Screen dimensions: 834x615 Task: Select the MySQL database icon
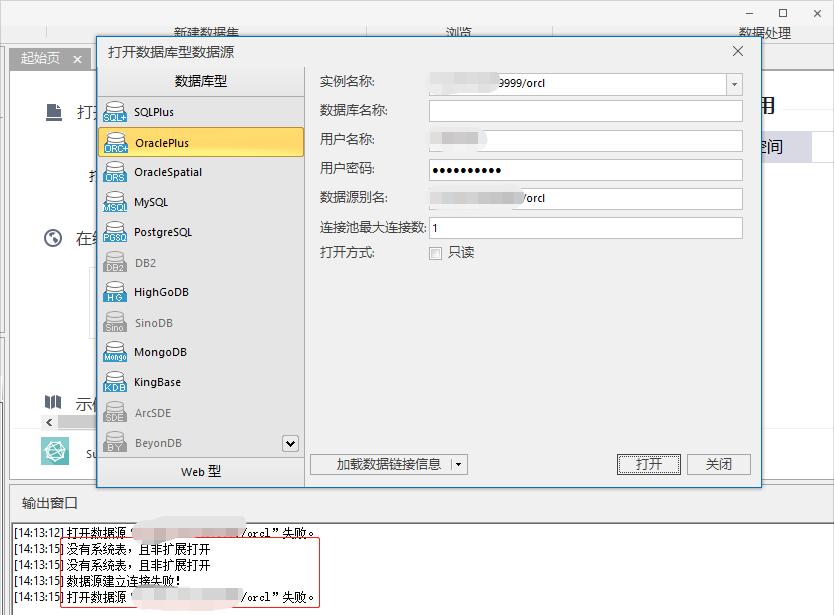pos(115,202)
